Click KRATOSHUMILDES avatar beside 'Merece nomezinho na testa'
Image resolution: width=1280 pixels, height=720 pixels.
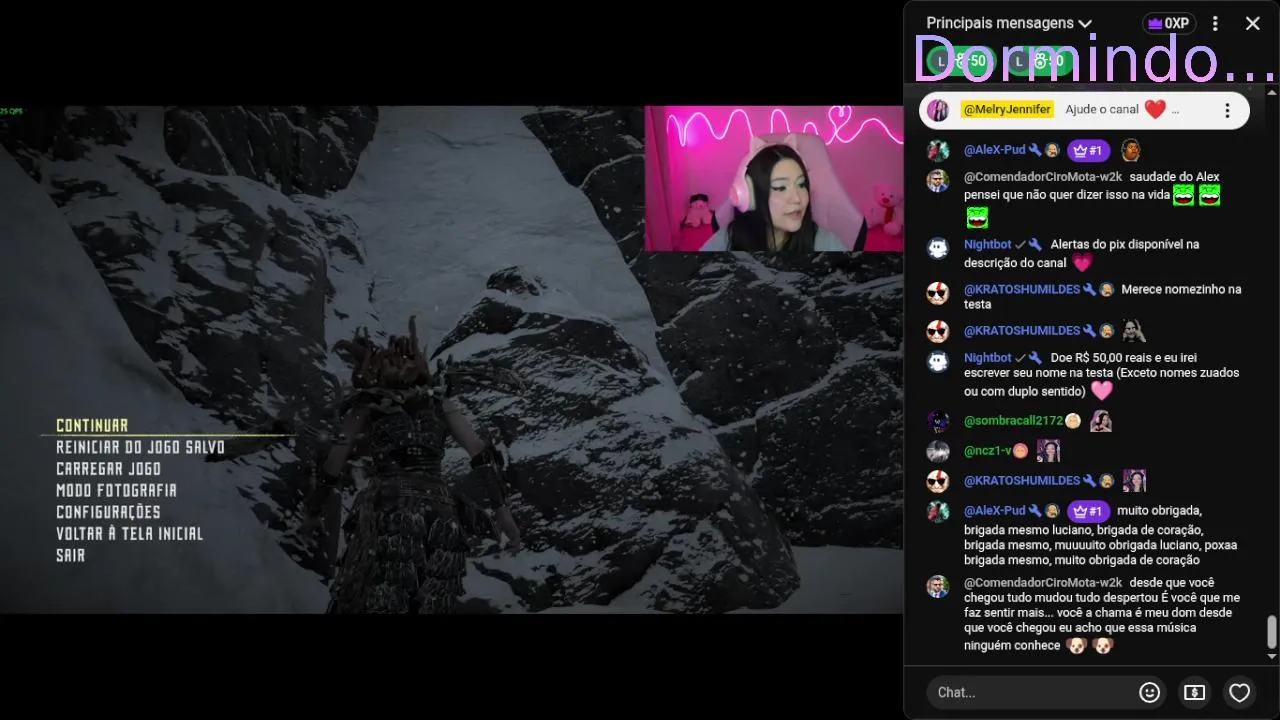pyautogui.click(x=938, y=293)
